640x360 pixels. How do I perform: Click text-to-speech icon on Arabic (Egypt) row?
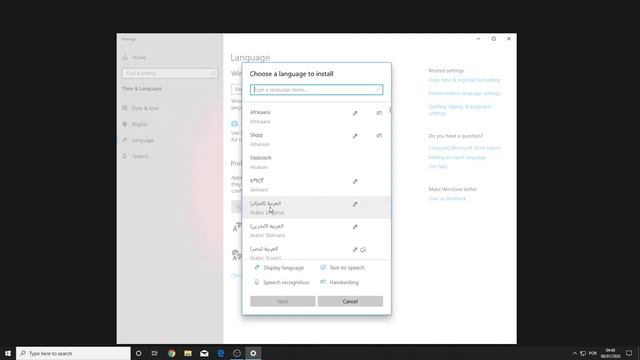(x=363, y=249)
